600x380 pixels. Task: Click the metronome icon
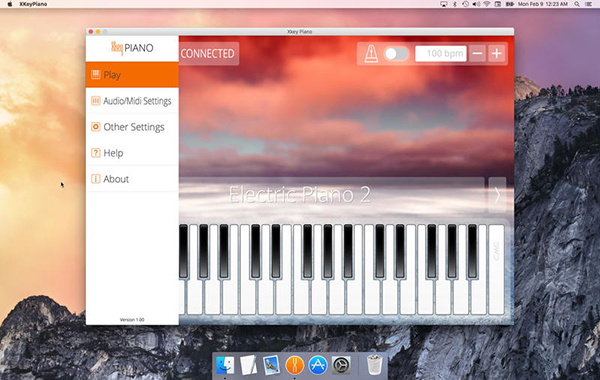[371, 54]
